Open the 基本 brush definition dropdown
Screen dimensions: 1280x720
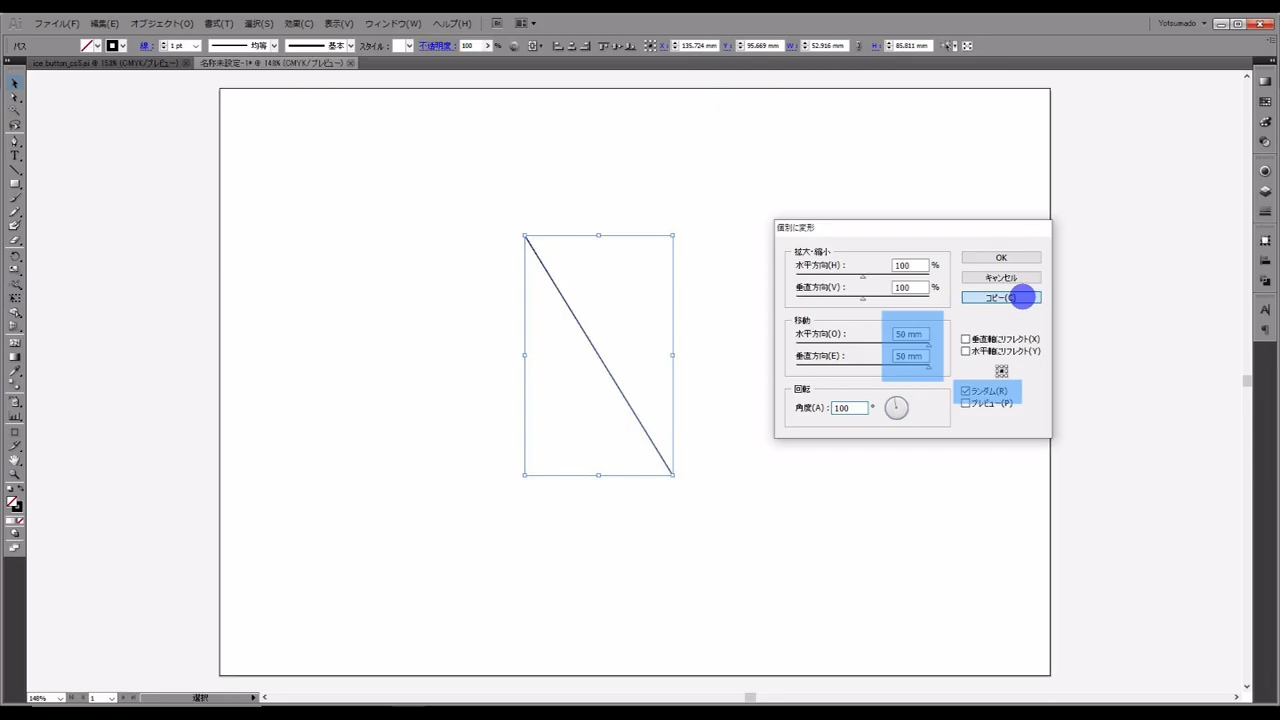pos(350,46)
